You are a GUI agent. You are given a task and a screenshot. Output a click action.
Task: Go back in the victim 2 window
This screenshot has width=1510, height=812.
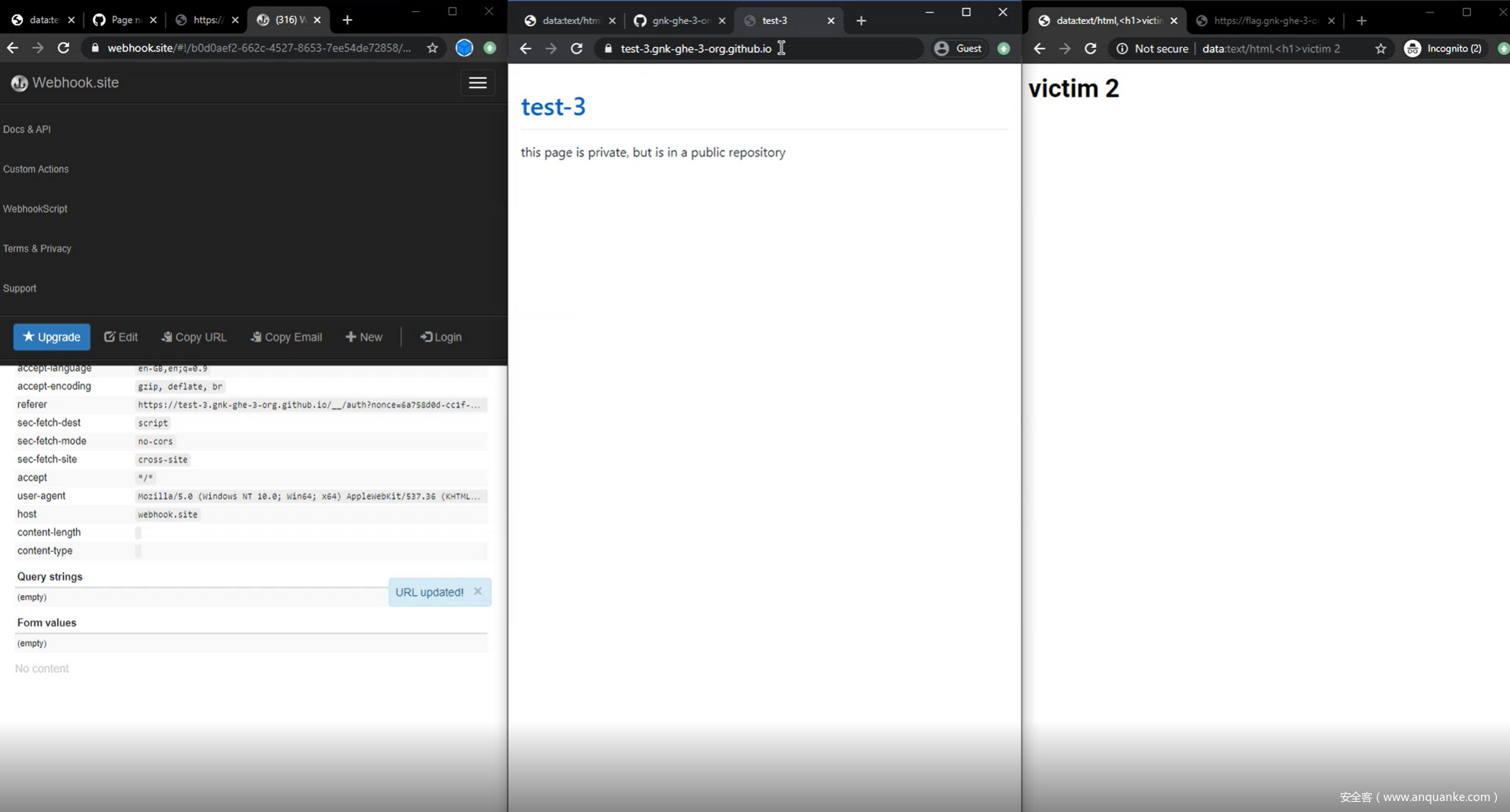pos(1039,49)
